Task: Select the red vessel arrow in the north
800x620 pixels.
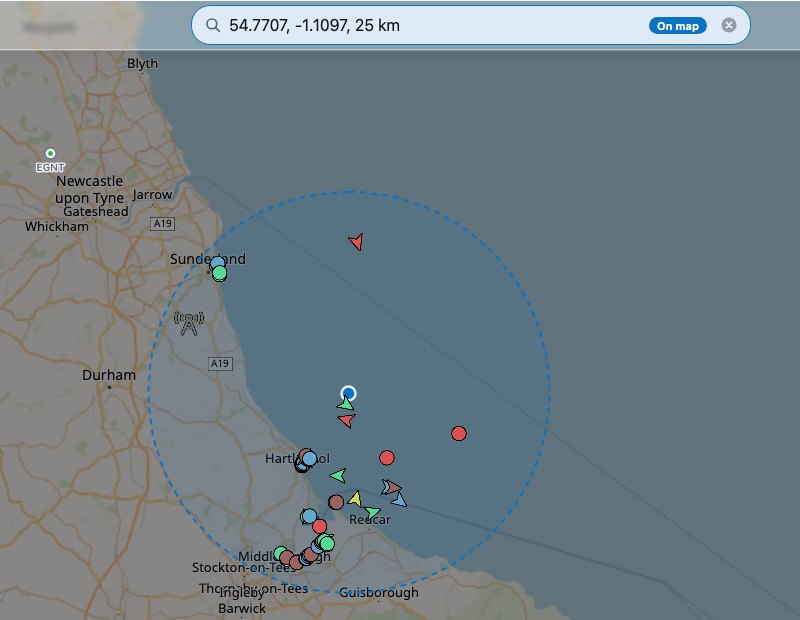Action: (356, 241)
